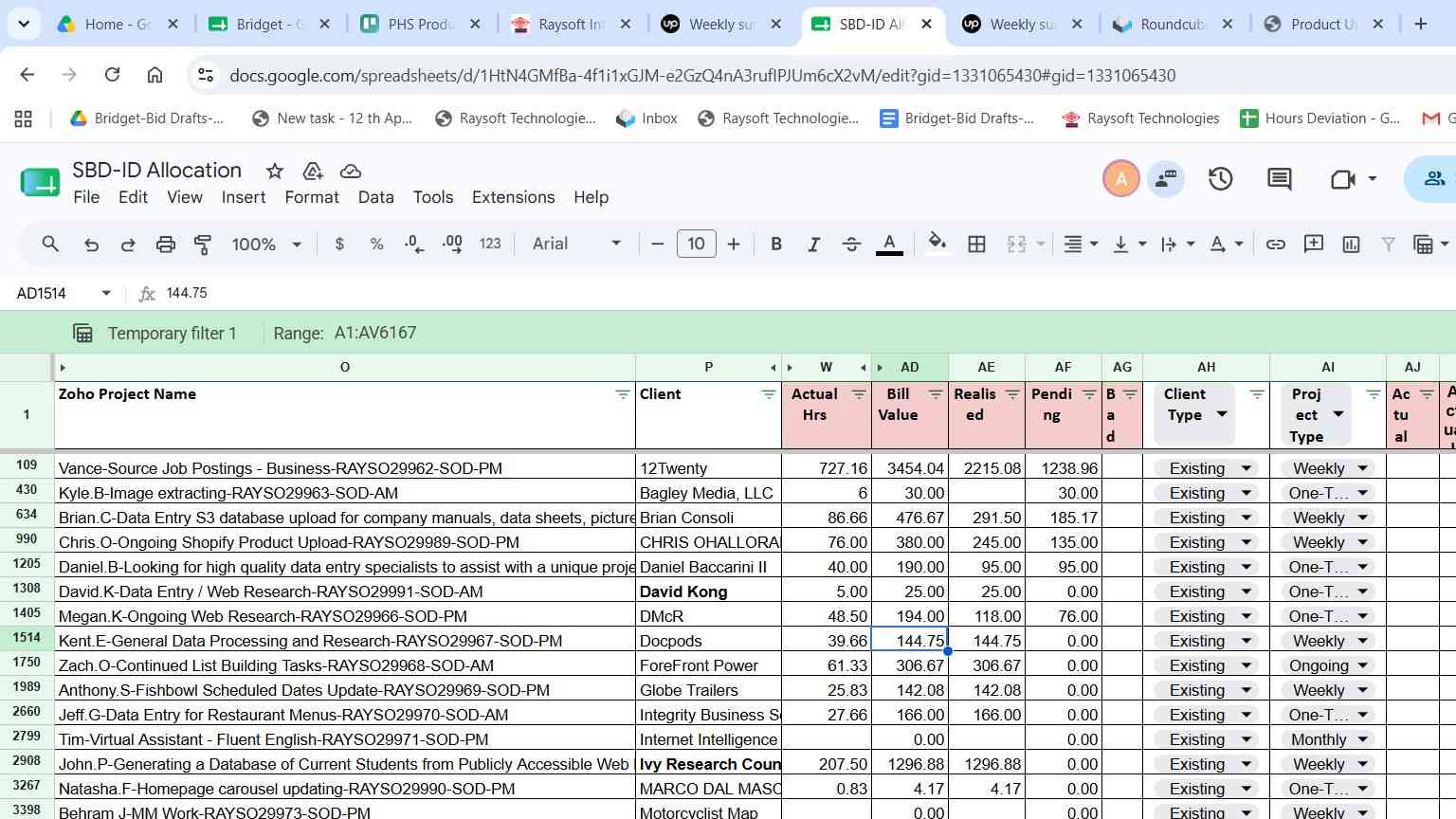Open the fill color picker

click(x=937, y=245)
